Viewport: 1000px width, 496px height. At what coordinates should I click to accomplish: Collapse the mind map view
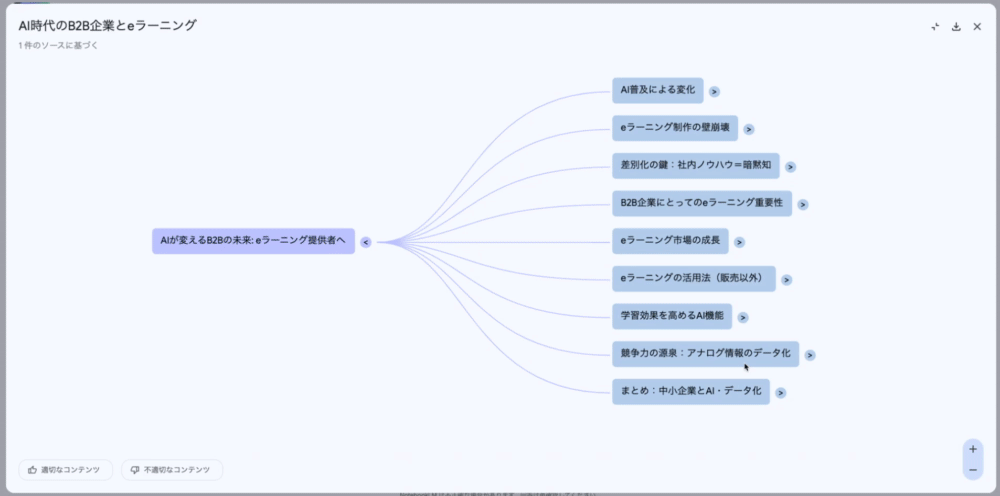pos(935,27)
